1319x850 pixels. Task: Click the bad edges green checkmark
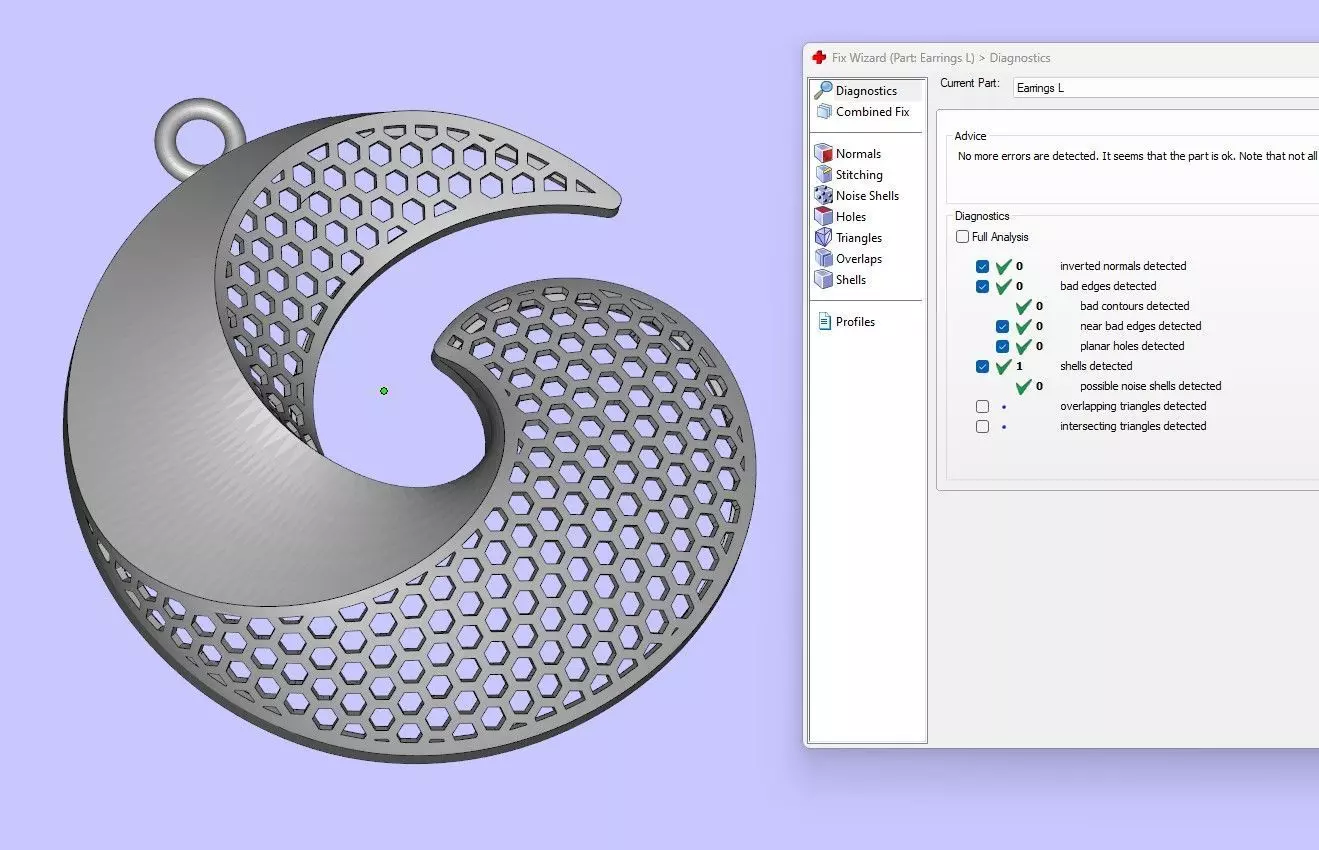click(1003, 286)
